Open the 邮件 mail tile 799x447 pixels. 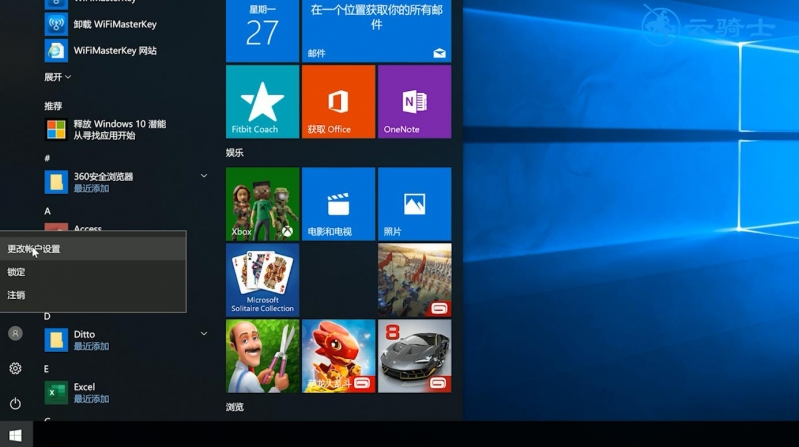(377, 31)
